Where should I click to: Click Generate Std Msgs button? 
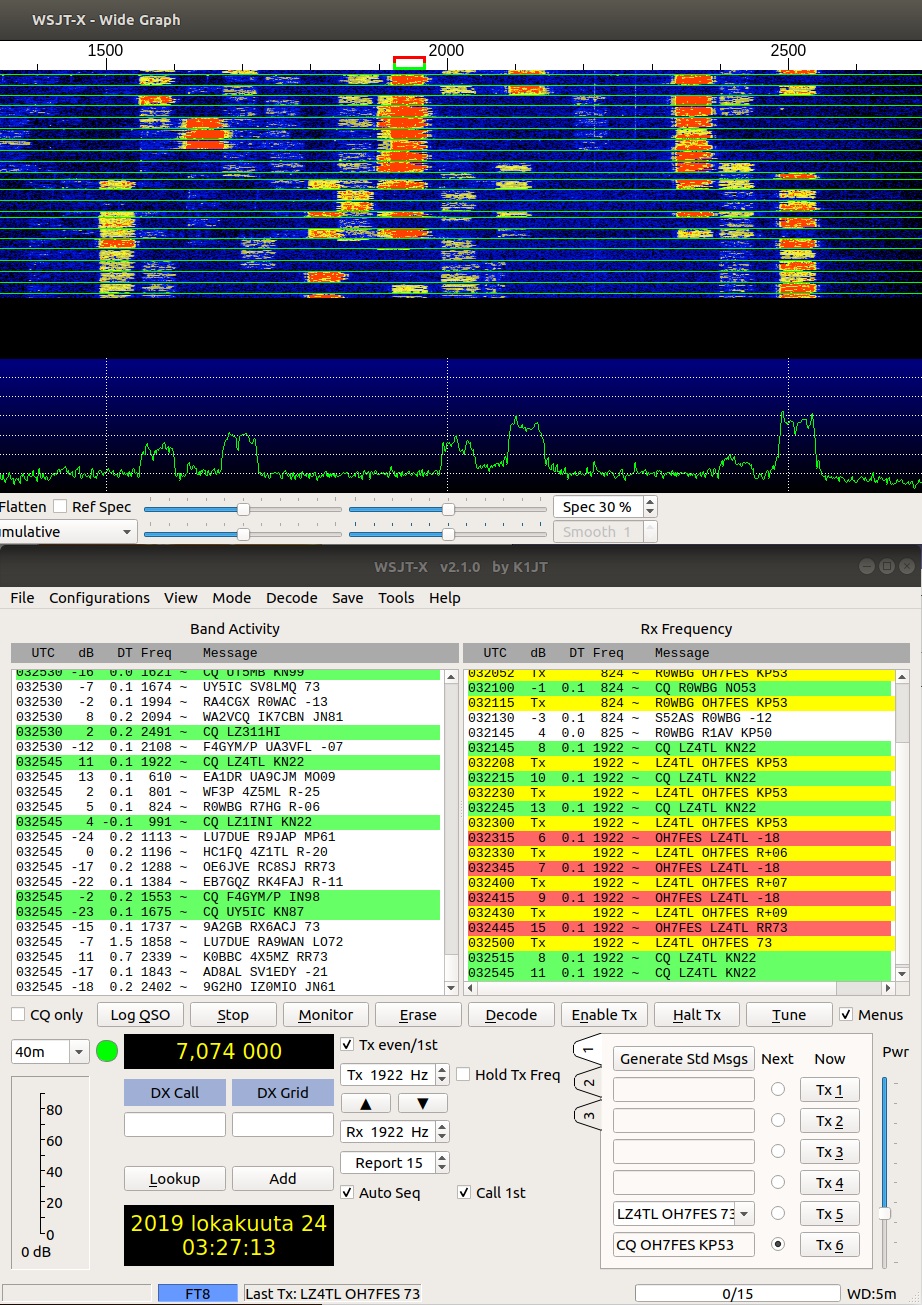pyautogui.click(x=684, y=1059)
